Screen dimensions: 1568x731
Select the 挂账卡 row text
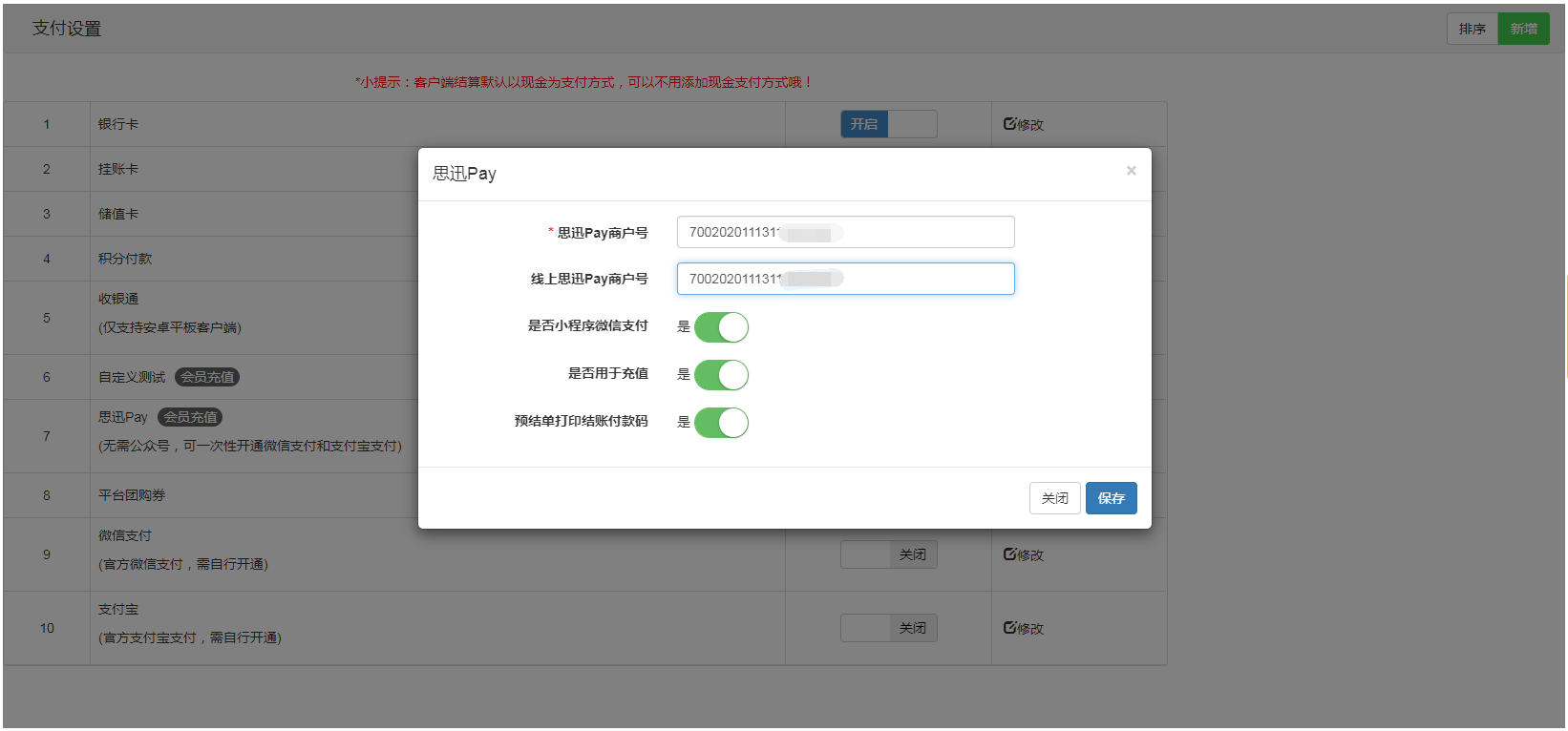pyautogui.click(x=118, y=169)
